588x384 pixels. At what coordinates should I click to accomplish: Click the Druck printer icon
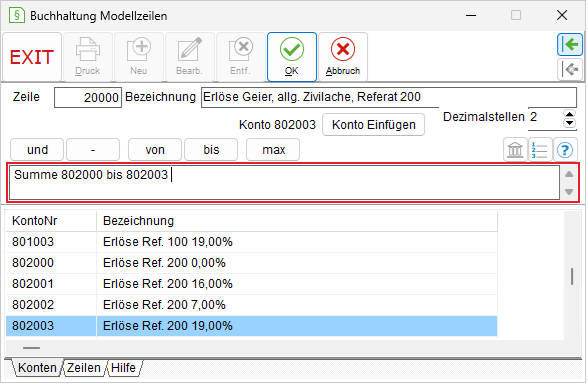click(88, 57)
